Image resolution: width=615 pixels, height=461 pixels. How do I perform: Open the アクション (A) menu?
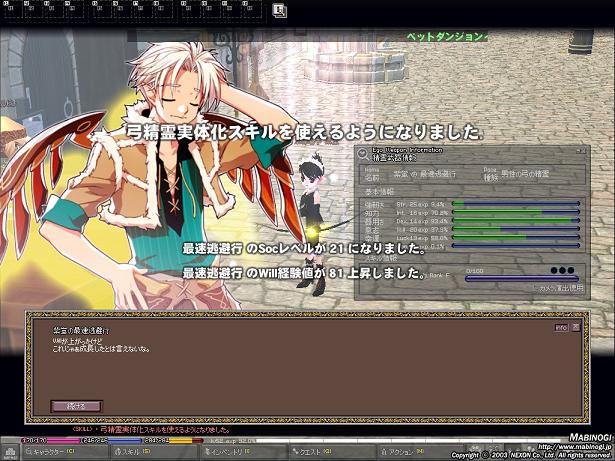[x=422, y=452]
